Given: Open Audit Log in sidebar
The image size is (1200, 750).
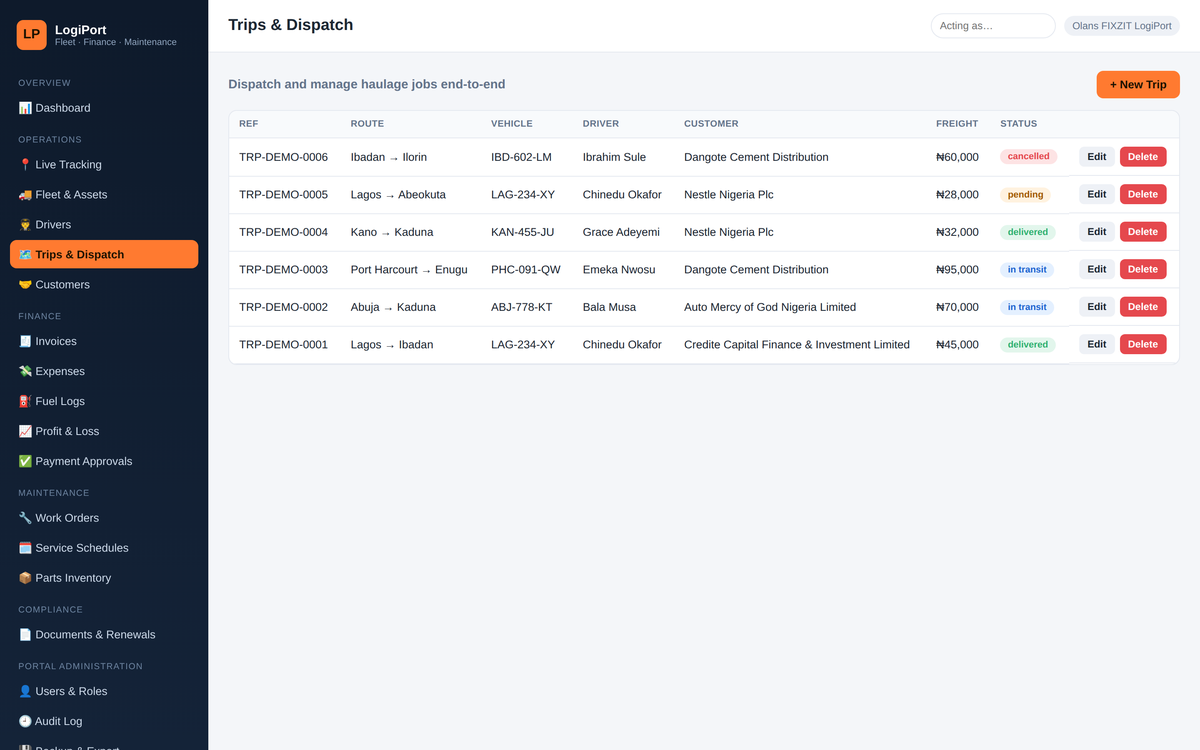Looking at the screenshot, I should 104,722.
